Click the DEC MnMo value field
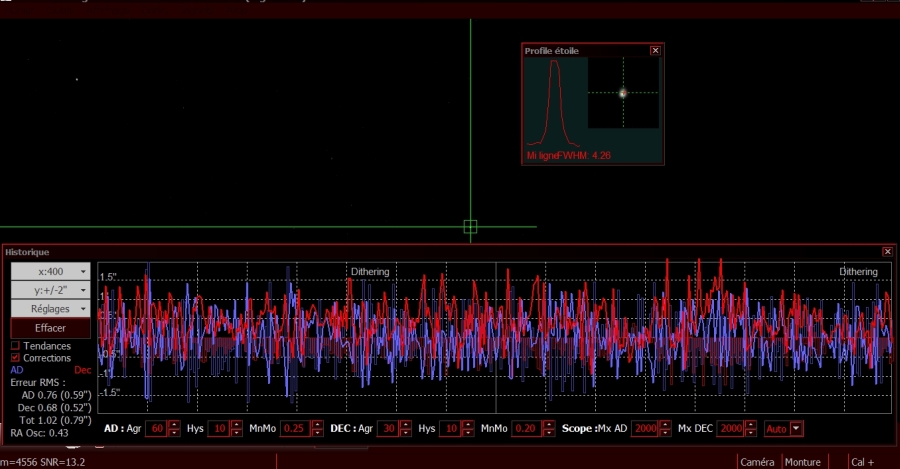 click(525, 429)
